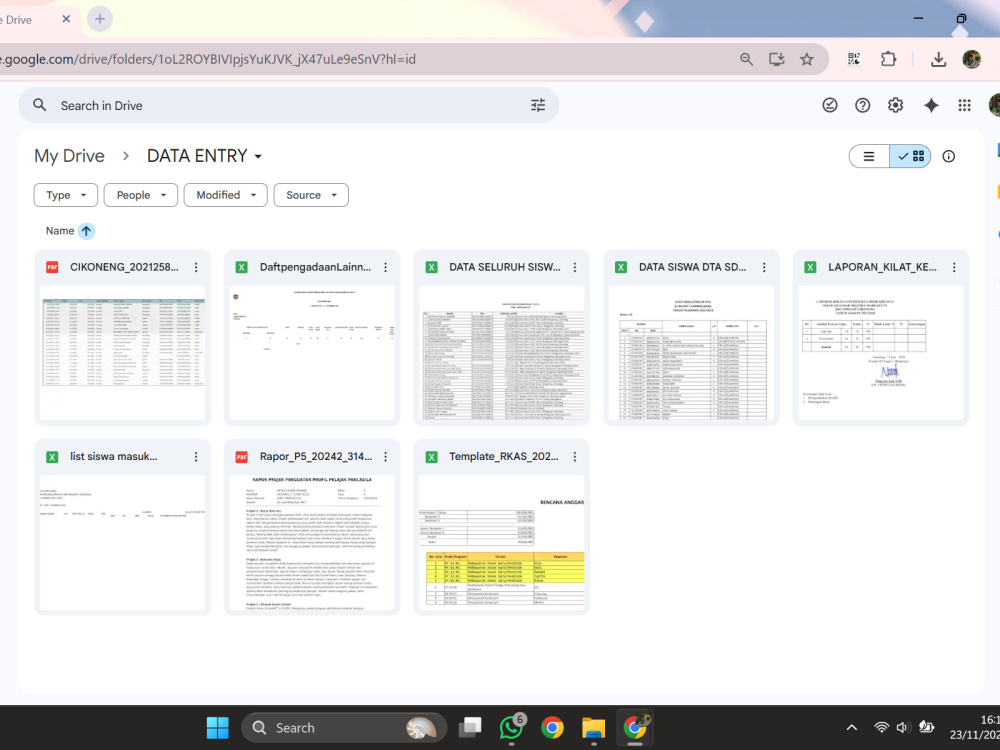The width and height of the screenshot is (1000, 750).
Task: Open the LAPORAN_KILAT_KE spreadsheet thumbnail
Action: point(881,353)
